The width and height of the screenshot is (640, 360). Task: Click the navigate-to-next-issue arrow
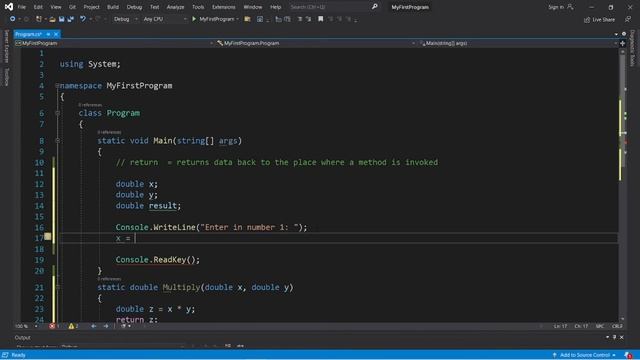(106, 327)
